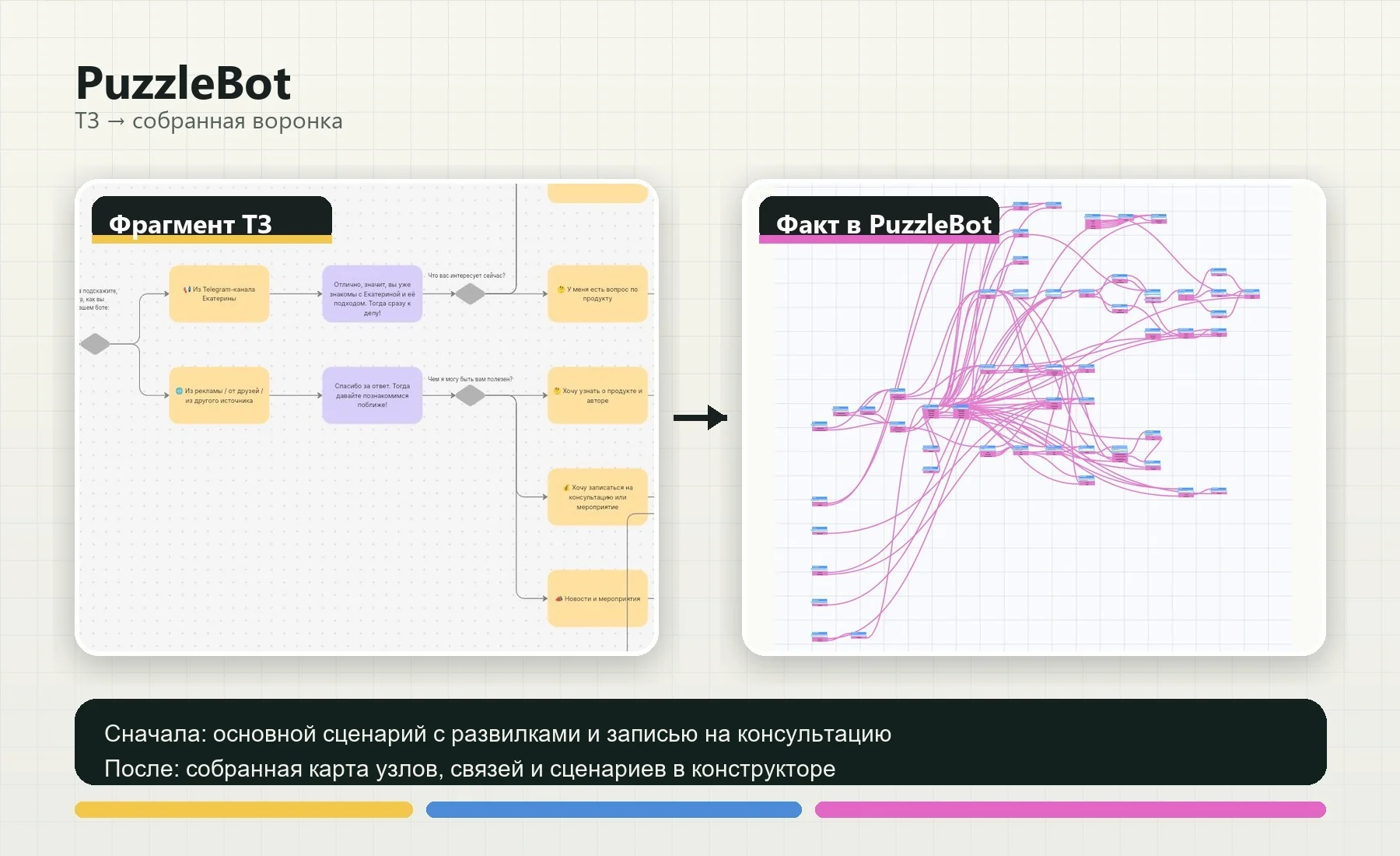Click the megaphone emoji before Новости и мероприятия
Viewport: 1400px width, 856px height.
(559, 599)
